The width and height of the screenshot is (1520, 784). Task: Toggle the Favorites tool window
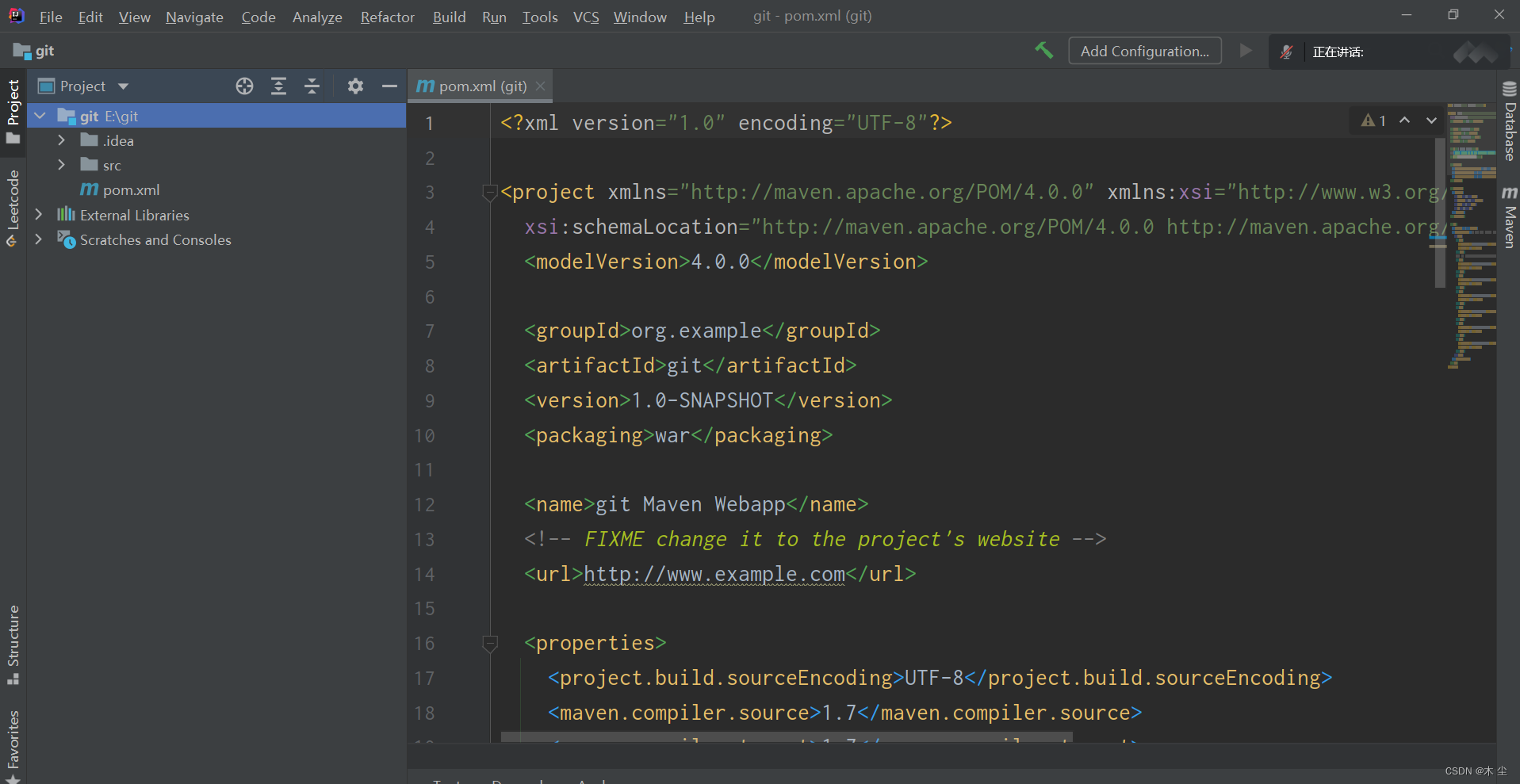tap(13, 746)
